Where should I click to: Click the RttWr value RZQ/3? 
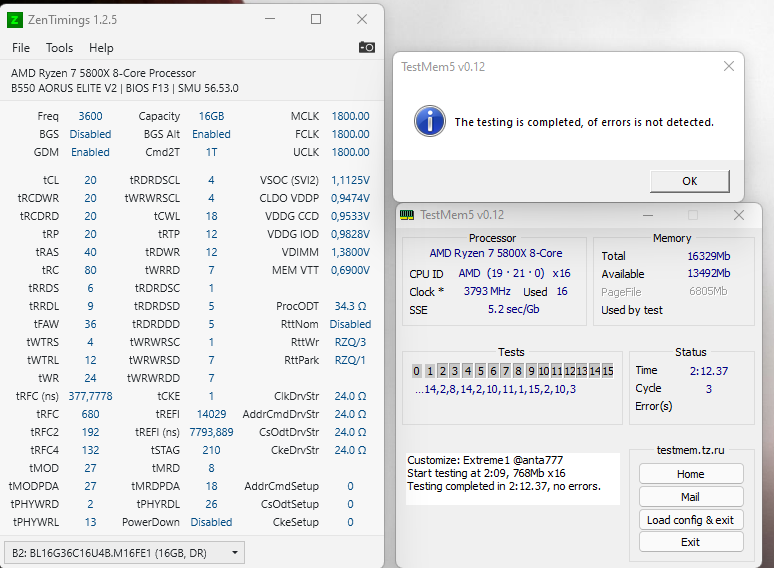coord(350,342)
